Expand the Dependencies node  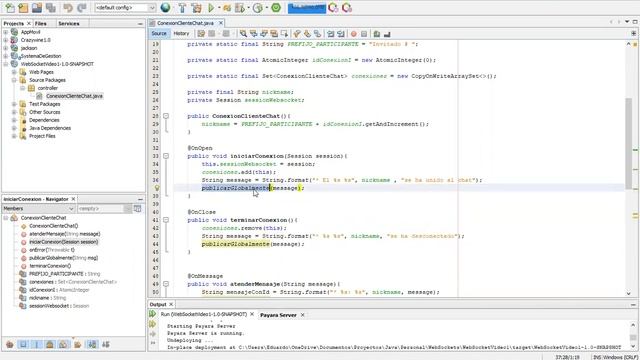[14, 120]
